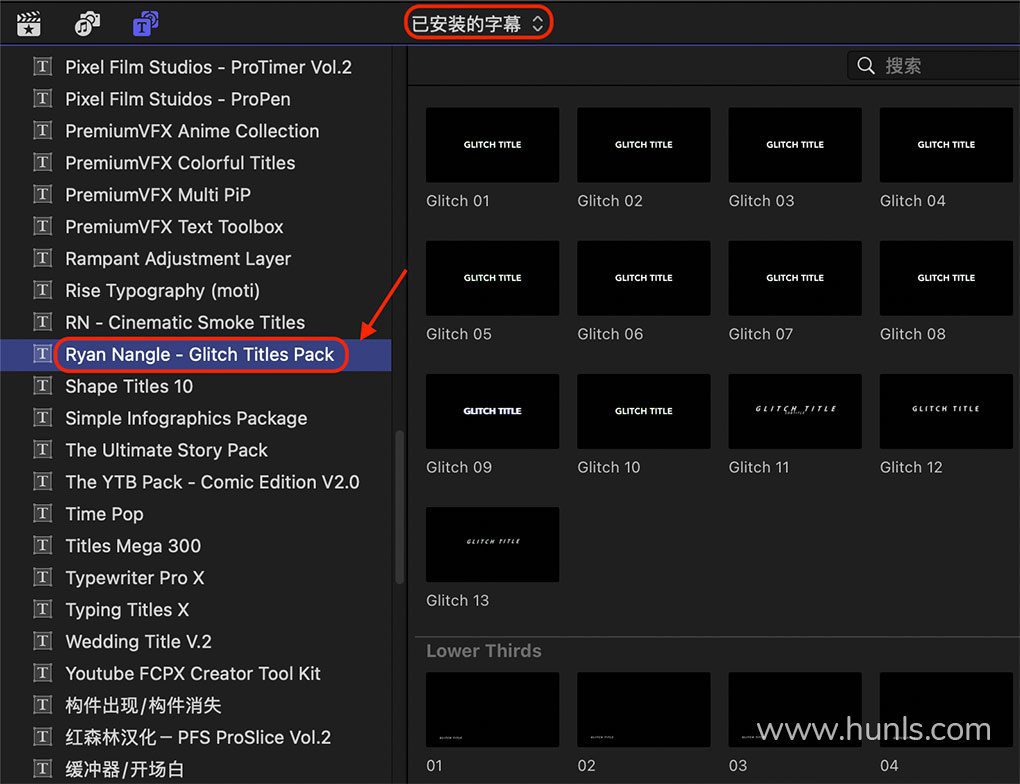Select the Glitch 13 title thumbnail
The height and width of the screenshot is (784, 1020).
(x=492, y=545)
